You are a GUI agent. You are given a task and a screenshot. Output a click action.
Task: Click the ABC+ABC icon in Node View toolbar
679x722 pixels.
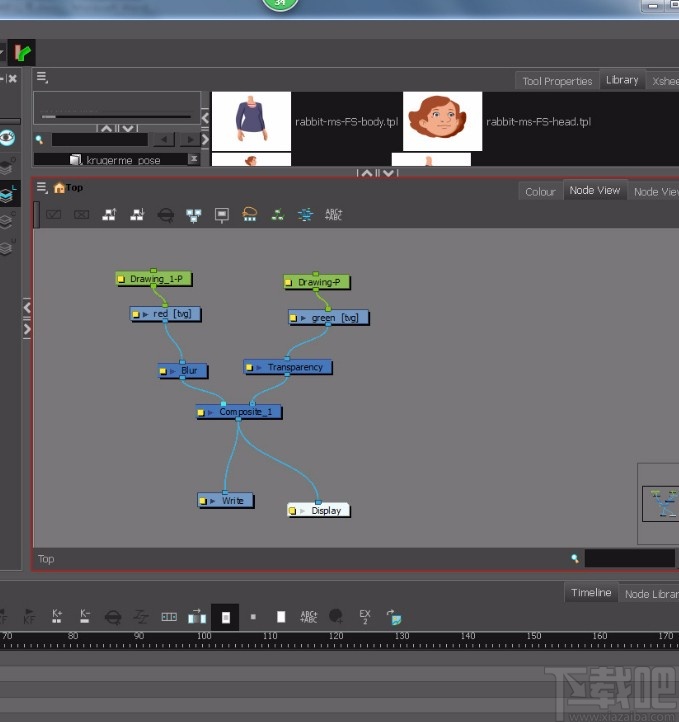[x=333, y=215]
